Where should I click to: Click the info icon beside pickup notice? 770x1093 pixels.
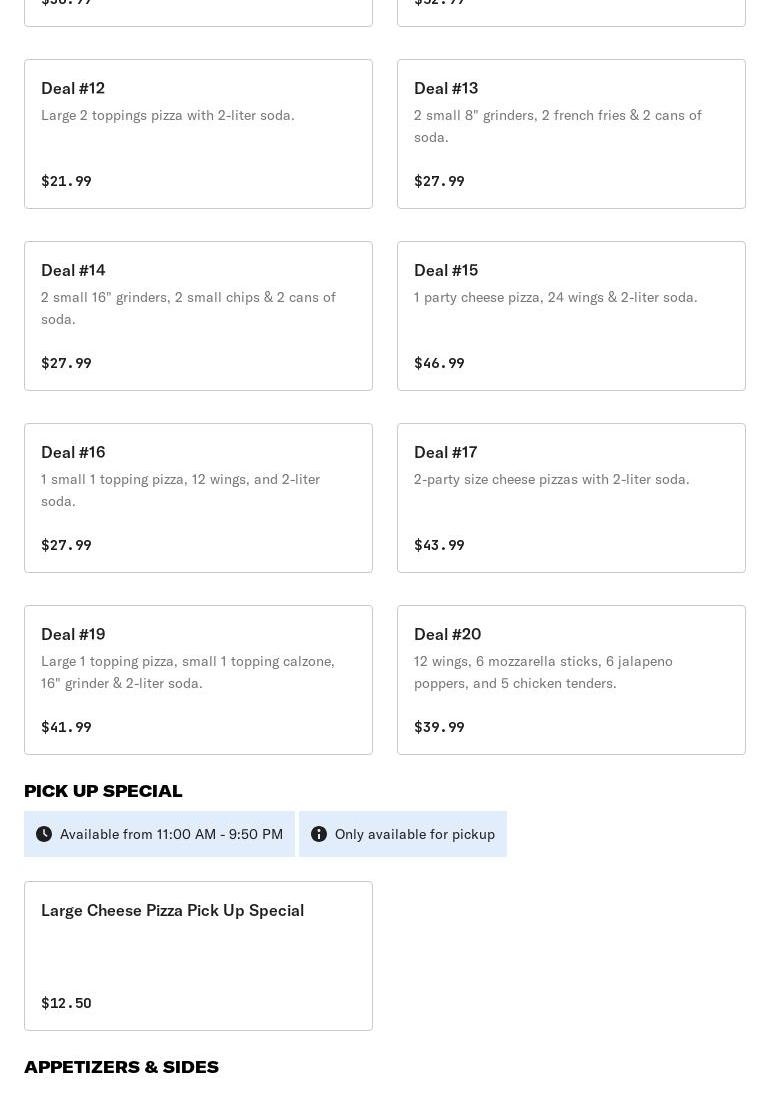[319, 834]
